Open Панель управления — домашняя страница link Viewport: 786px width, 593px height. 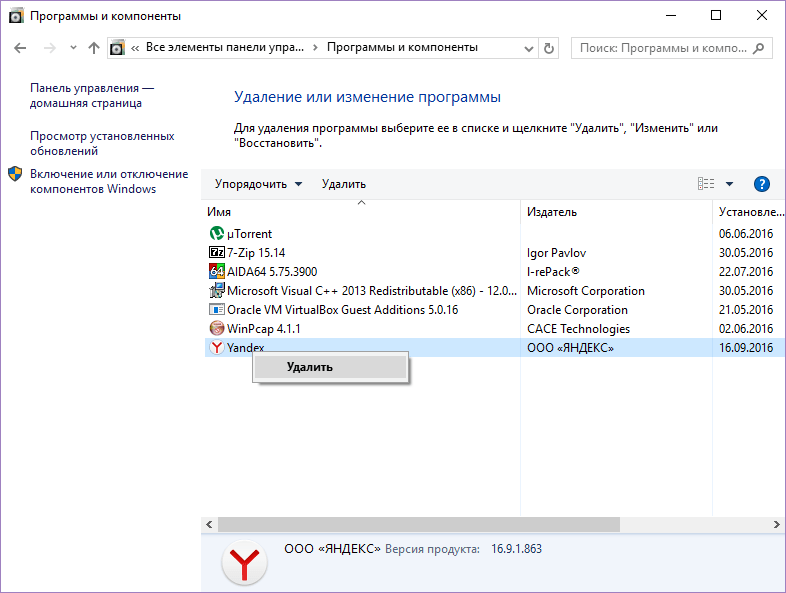pyautogui.click(x=92, y=95)
